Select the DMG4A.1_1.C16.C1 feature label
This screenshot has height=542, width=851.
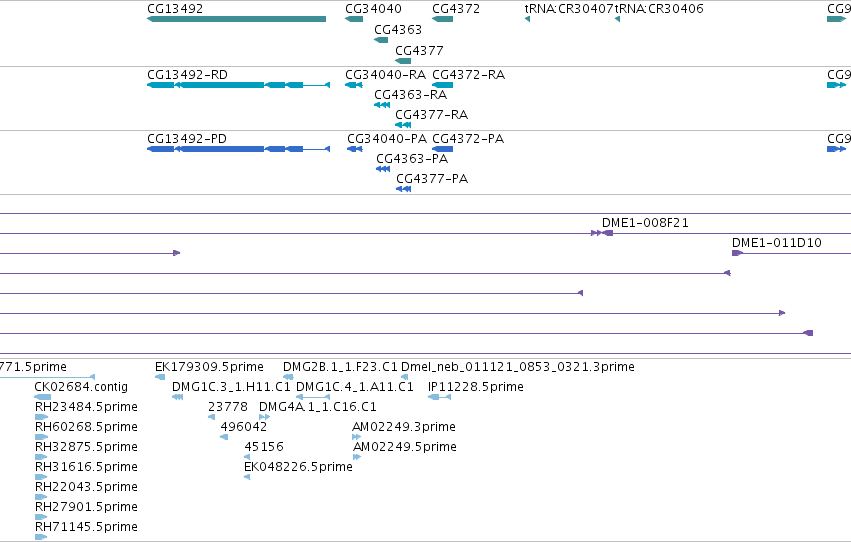pyautogui.click(x=317, y=407)
